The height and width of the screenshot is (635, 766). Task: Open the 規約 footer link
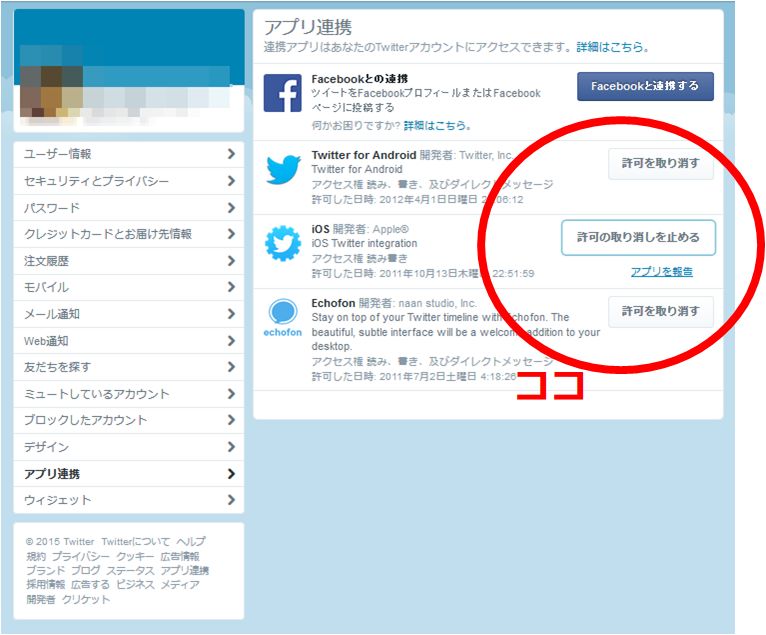tap(36, 556)
